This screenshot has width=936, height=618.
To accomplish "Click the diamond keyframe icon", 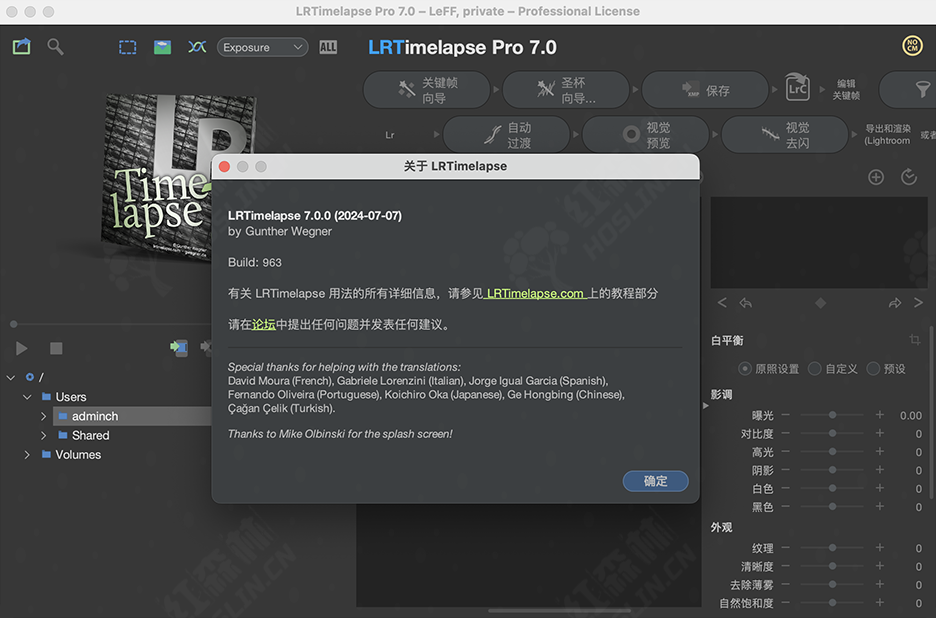I will (821, 303).
